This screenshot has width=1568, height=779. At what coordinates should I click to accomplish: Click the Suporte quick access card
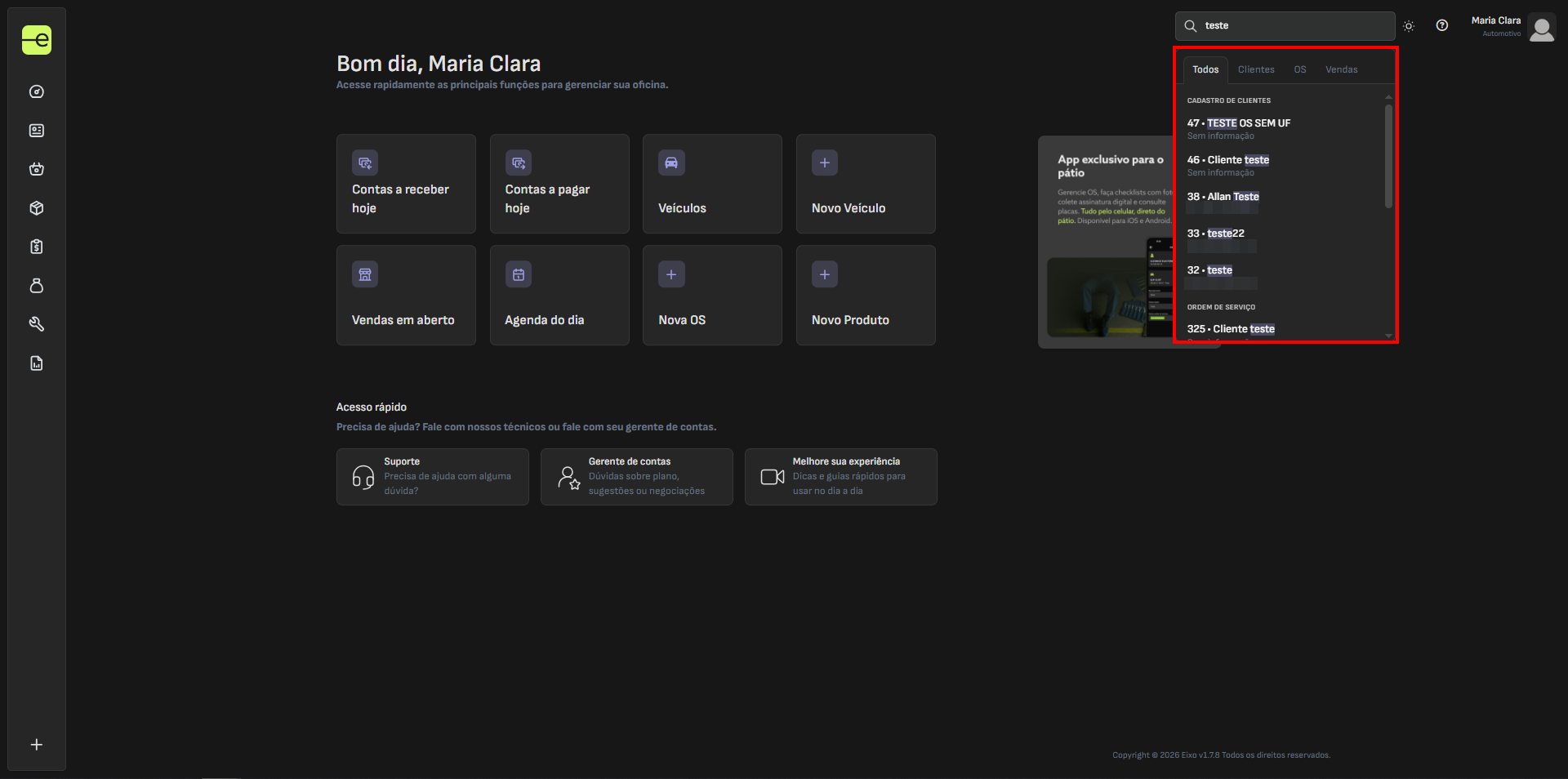432,476
